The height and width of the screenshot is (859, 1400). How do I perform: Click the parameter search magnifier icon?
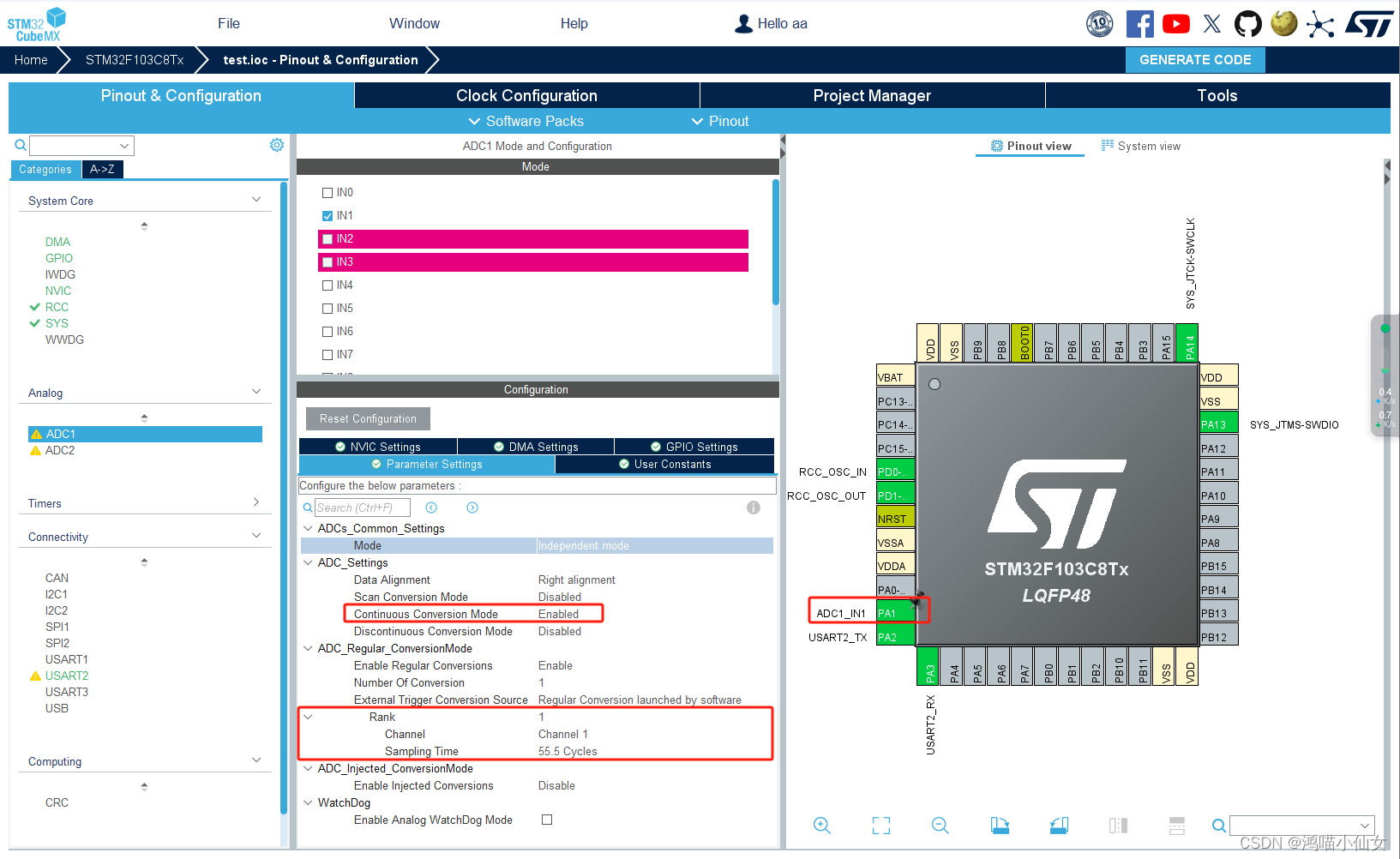click(x=308, y=508)
